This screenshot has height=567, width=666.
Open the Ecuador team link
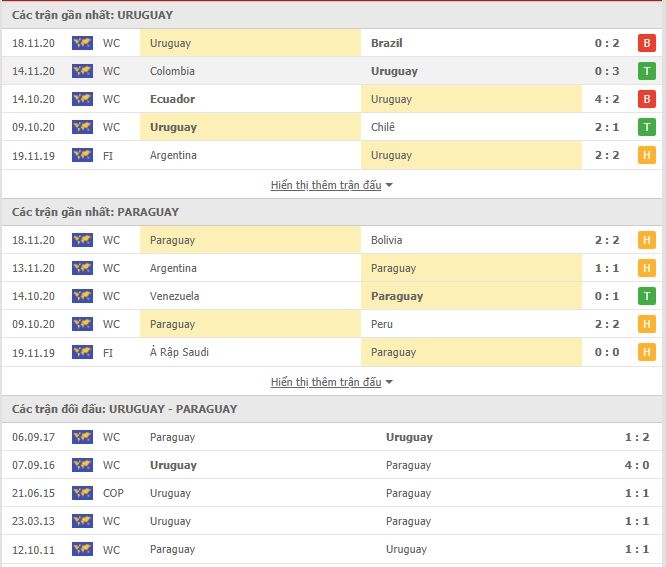[x=172, y=99]
